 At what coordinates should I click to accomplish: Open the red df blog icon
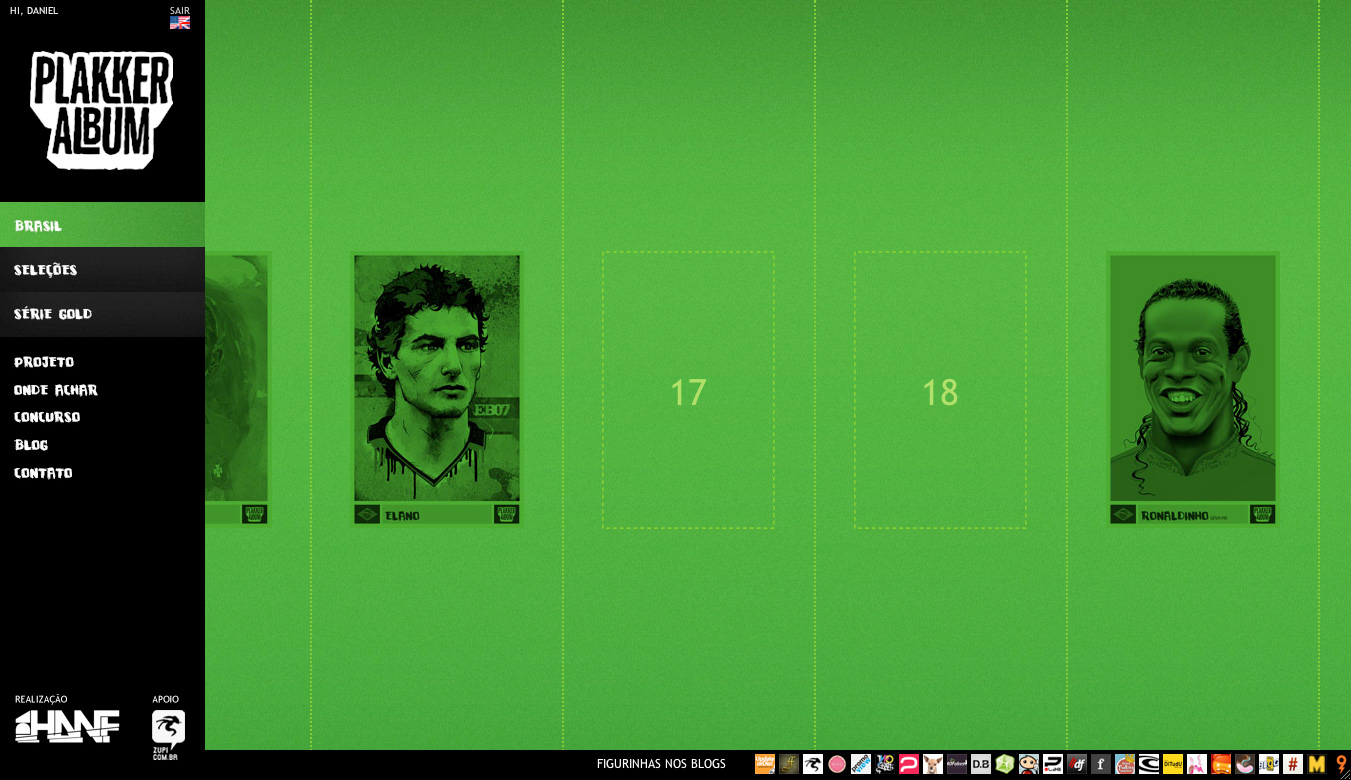1077,764
